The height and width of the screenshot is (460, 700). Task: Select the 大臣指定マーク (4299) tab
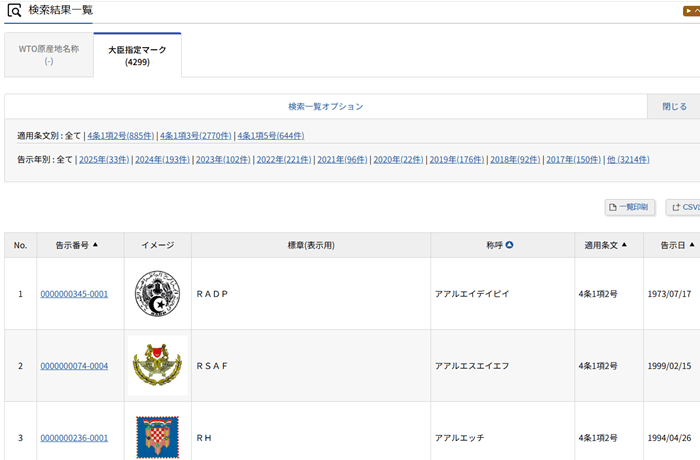(x=137, y=55)
